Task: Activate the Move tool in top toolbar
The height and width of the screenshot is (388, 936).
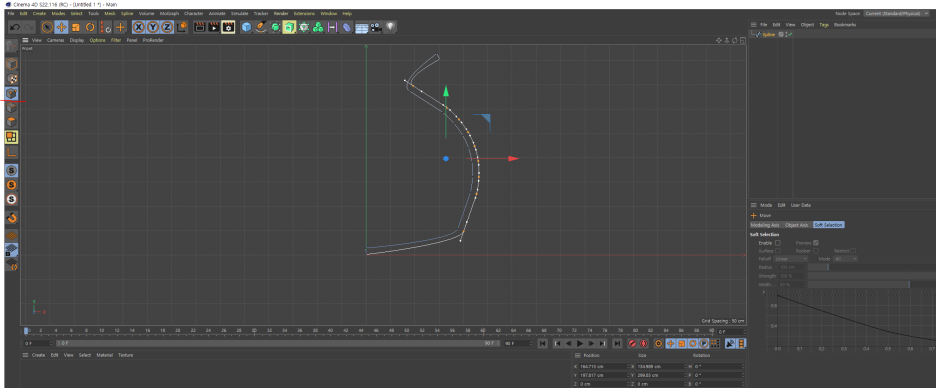Action: (61, 27)
